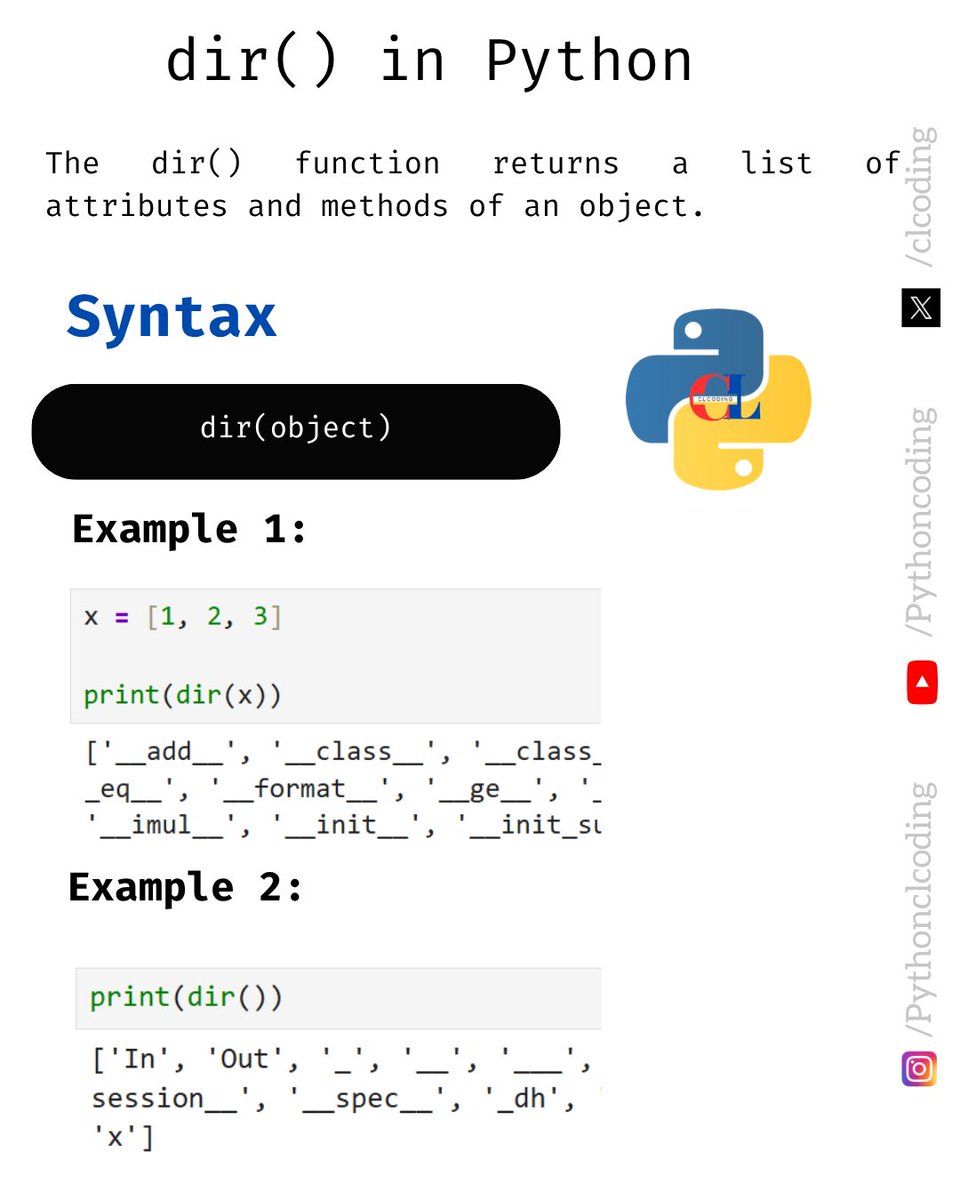Click the Python CL Coding logo

(718, 399)
